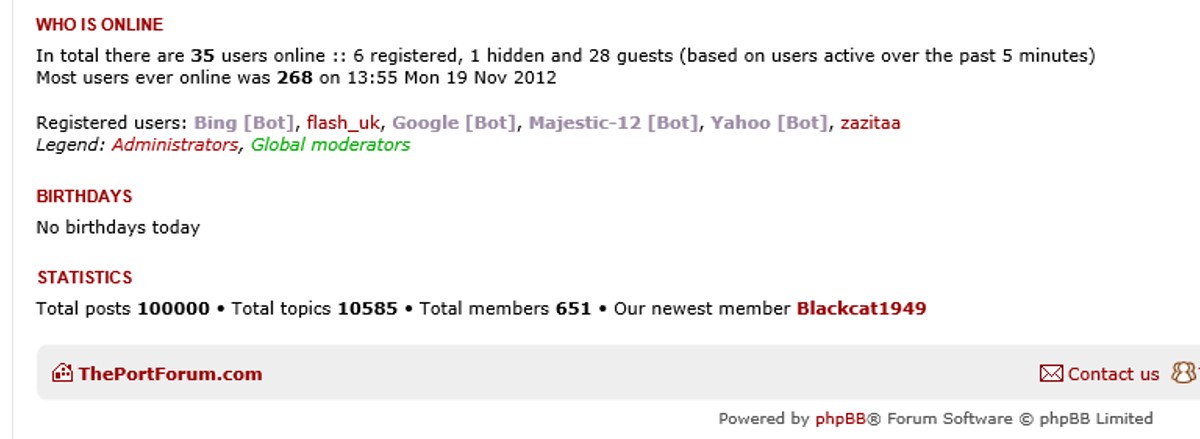The width and height of the screenshot is (1200, 439).
Task: Click the Google [Bot] registered user
Action: pyautogui.click(x=454, y=123)
